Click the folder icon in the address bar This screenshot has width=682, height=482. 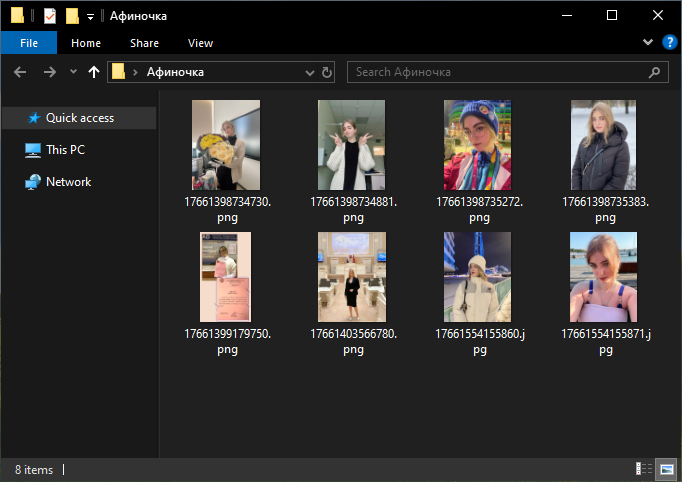click(x=118, y=71)
